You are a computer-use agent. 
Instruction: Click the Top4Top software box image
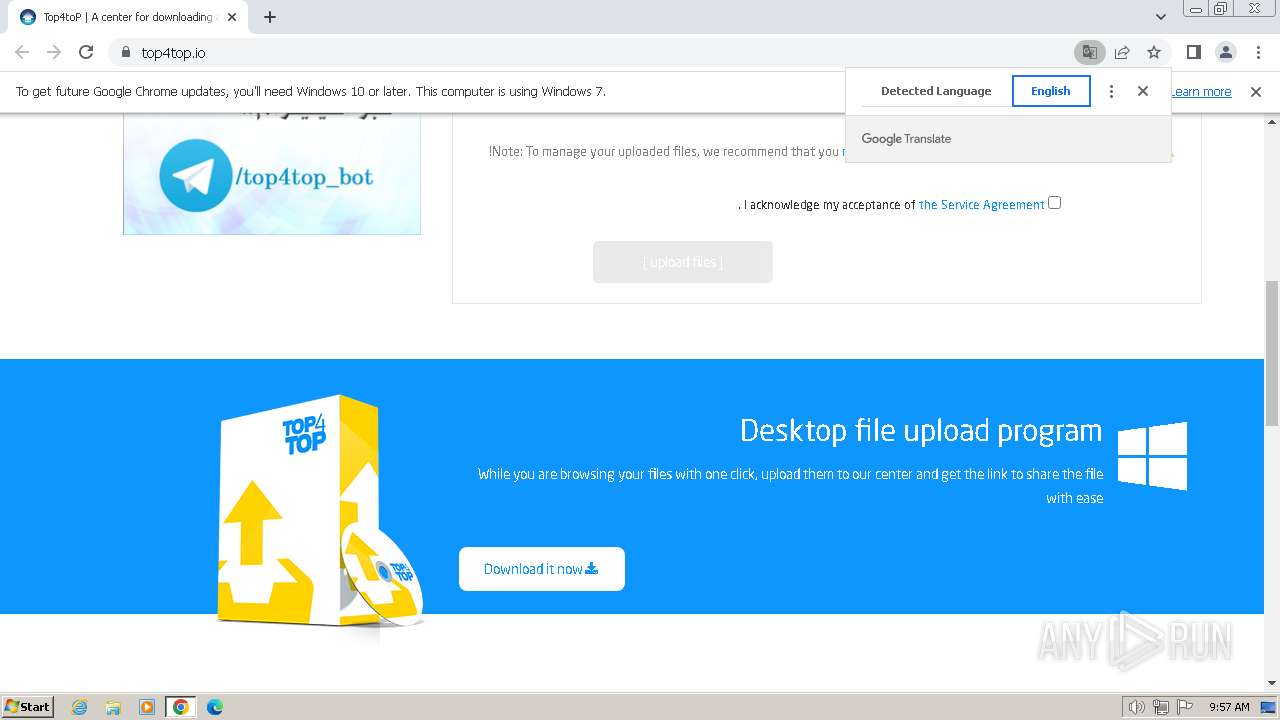[320, 510]
